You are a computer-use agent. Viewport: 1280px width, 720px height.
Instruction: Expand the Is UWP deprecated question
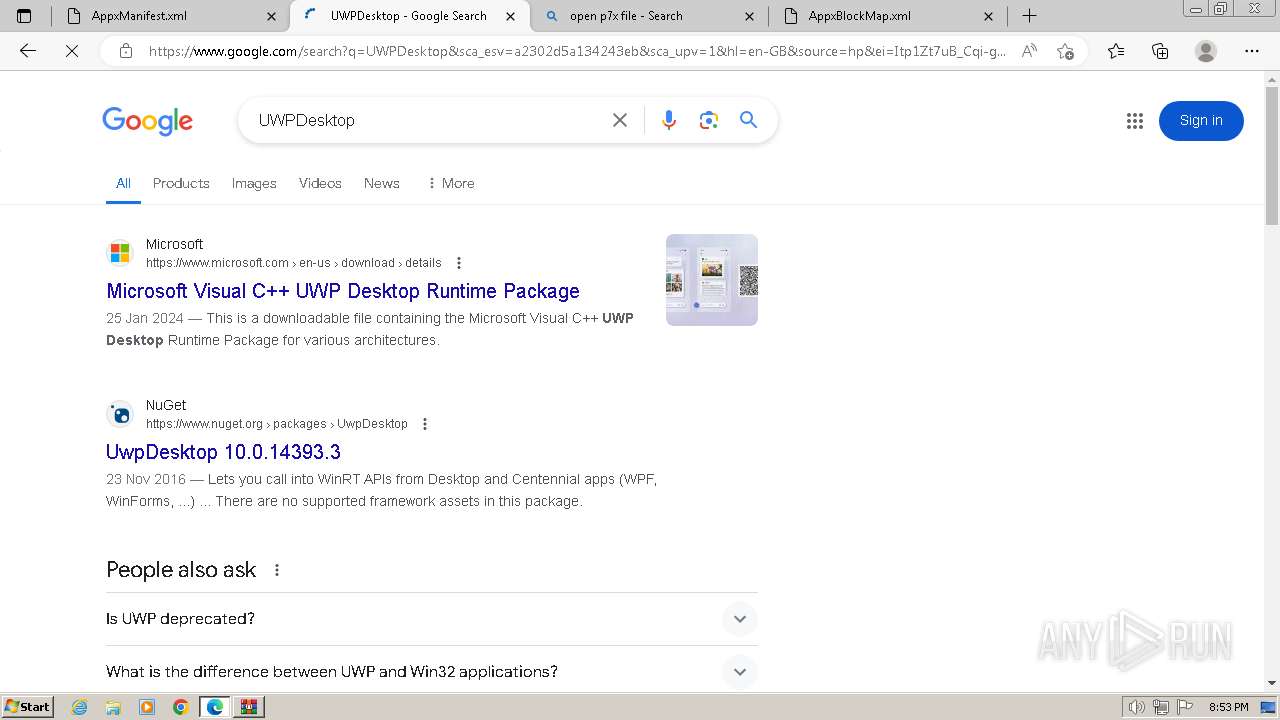[x=432, y=619]
